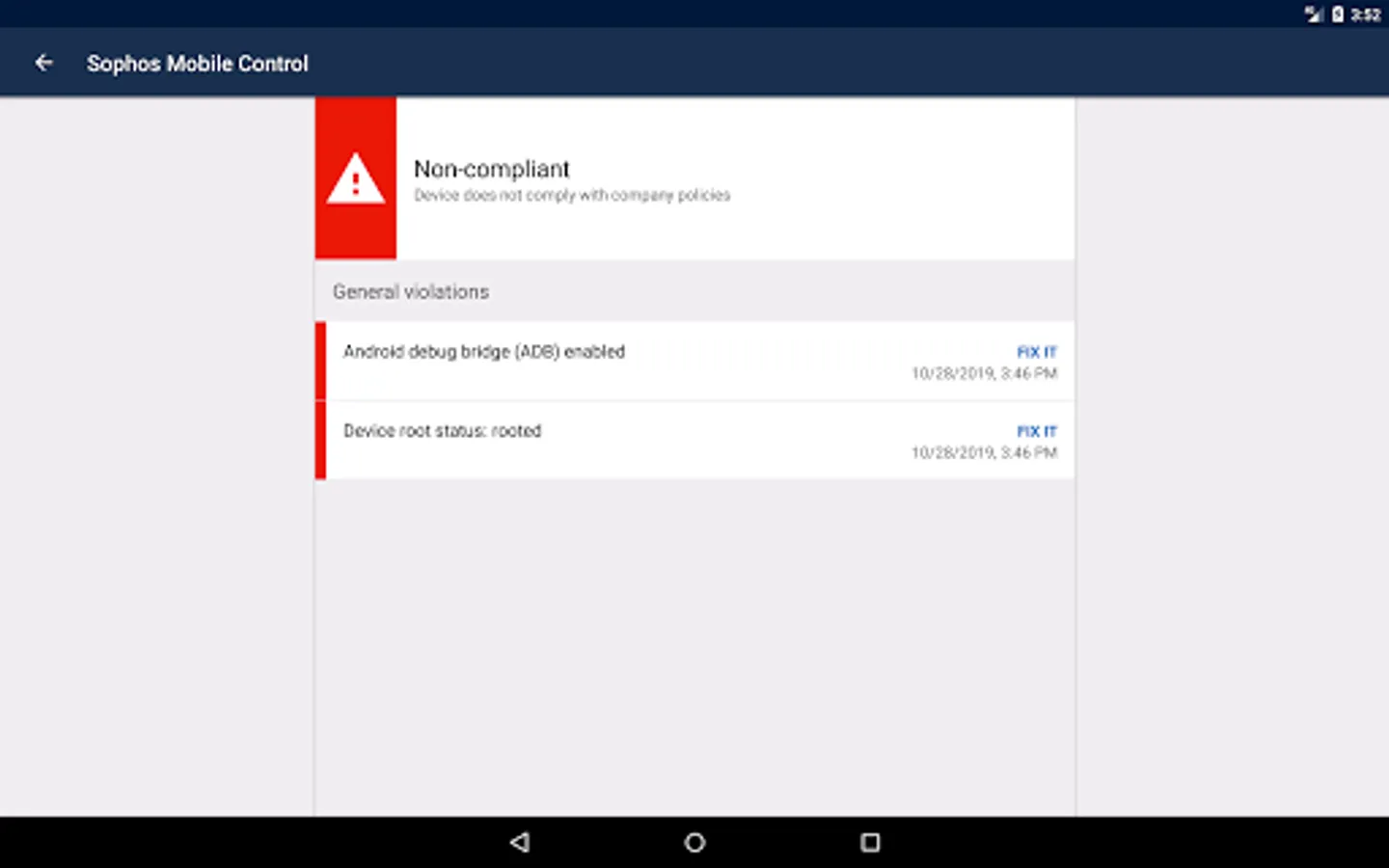Open the Device root status: rooted violation
Screen dimensions: 1389x868
[694, 440]
